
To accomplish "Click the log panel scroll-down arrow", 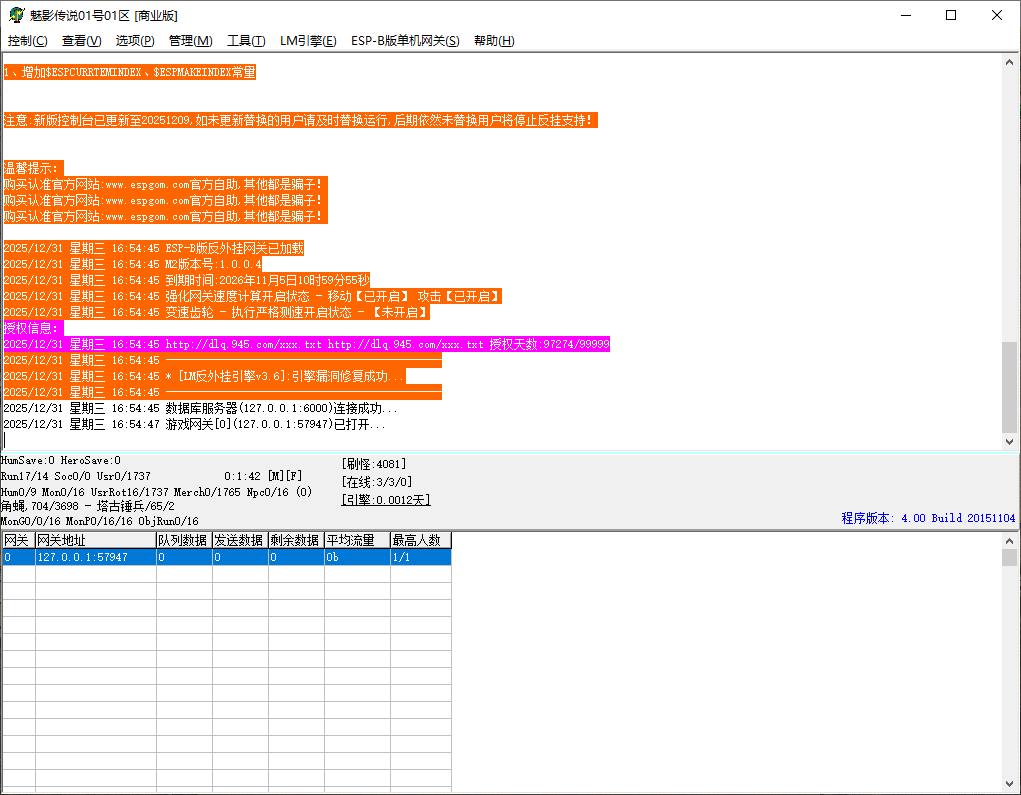I will click(1009, 441).
